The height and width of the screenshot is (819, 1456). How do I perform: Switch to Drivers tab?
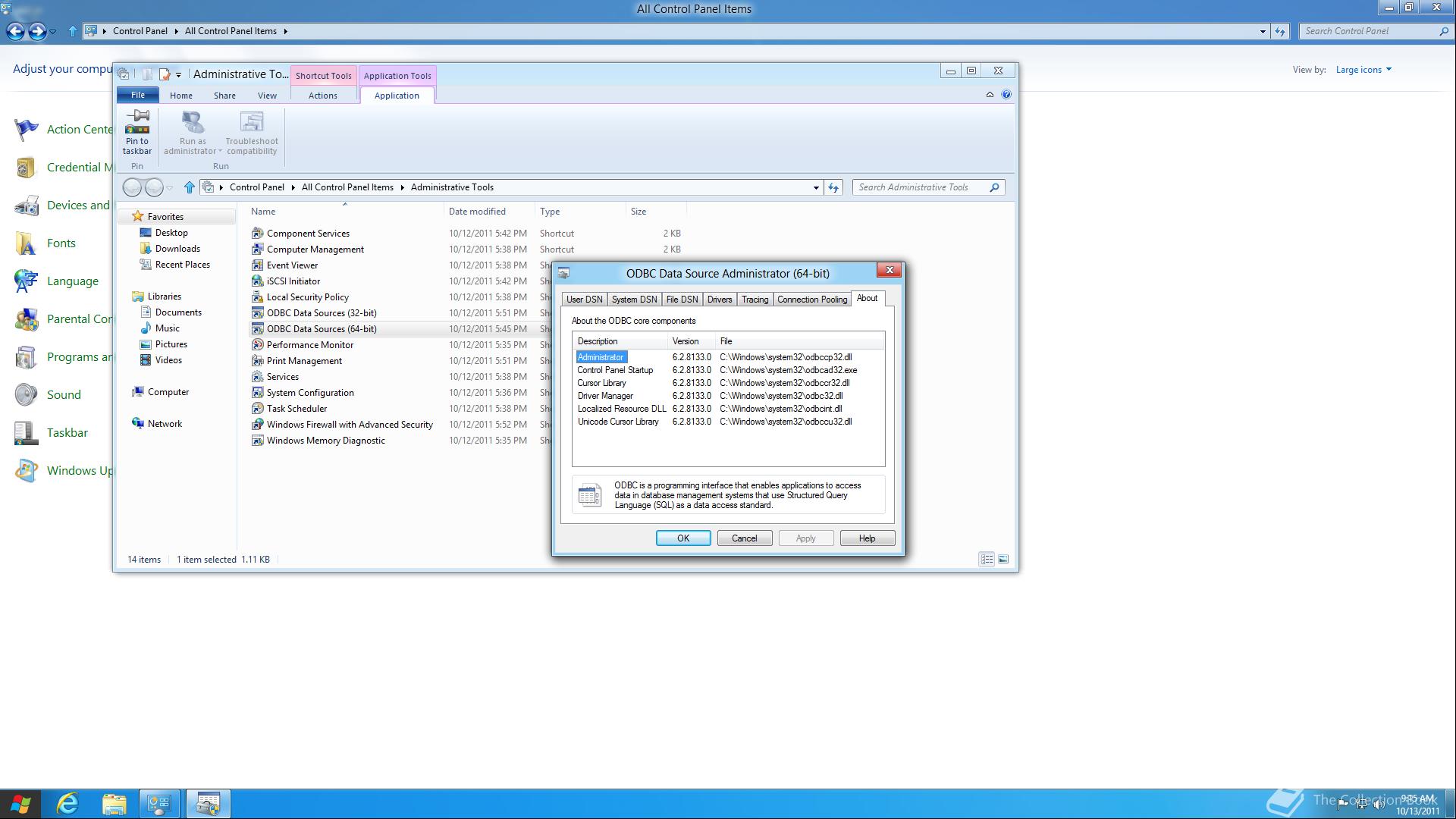(720, 300)
